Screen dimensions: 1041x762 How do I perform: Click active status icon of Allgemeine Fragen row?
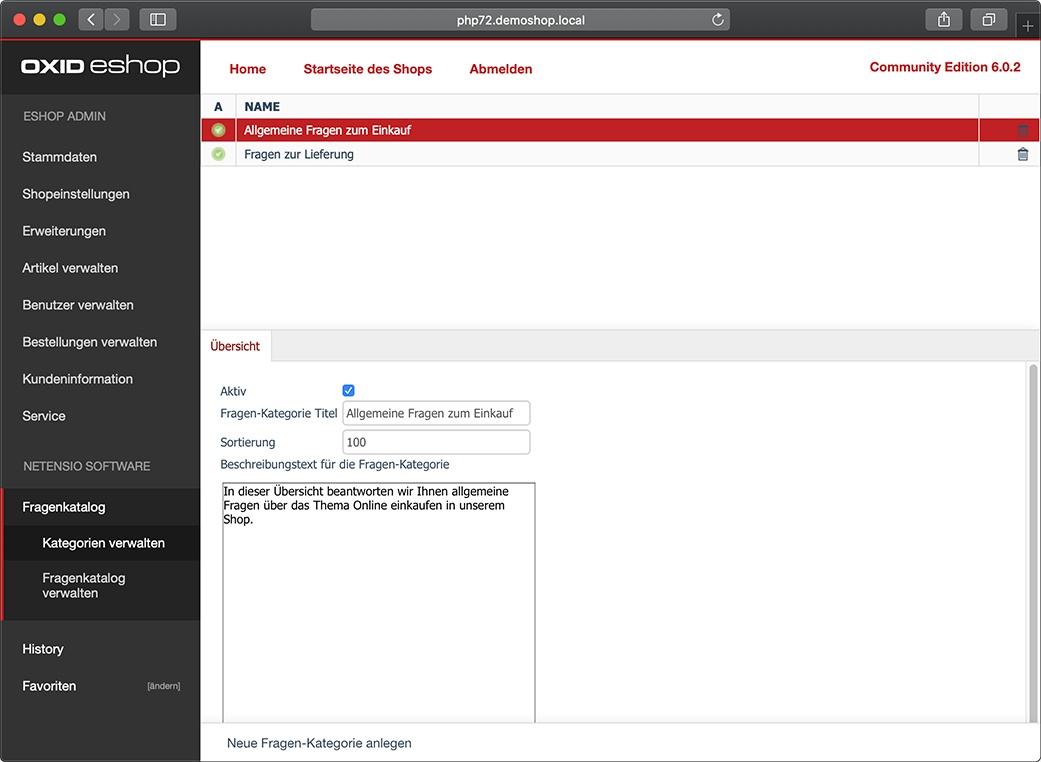coord(218,130)
